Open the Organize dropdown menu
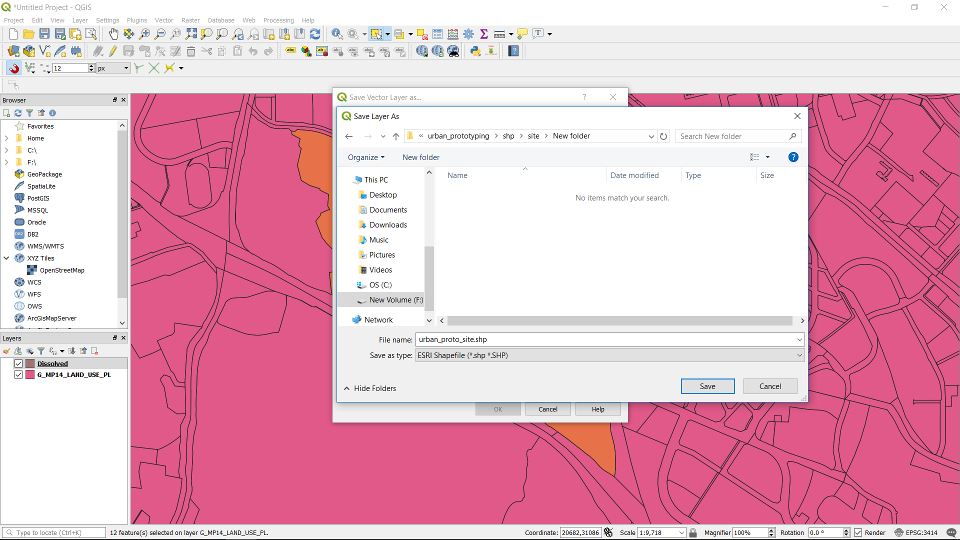Viewport: 960px width, 540px height. [x=366, y=157]
